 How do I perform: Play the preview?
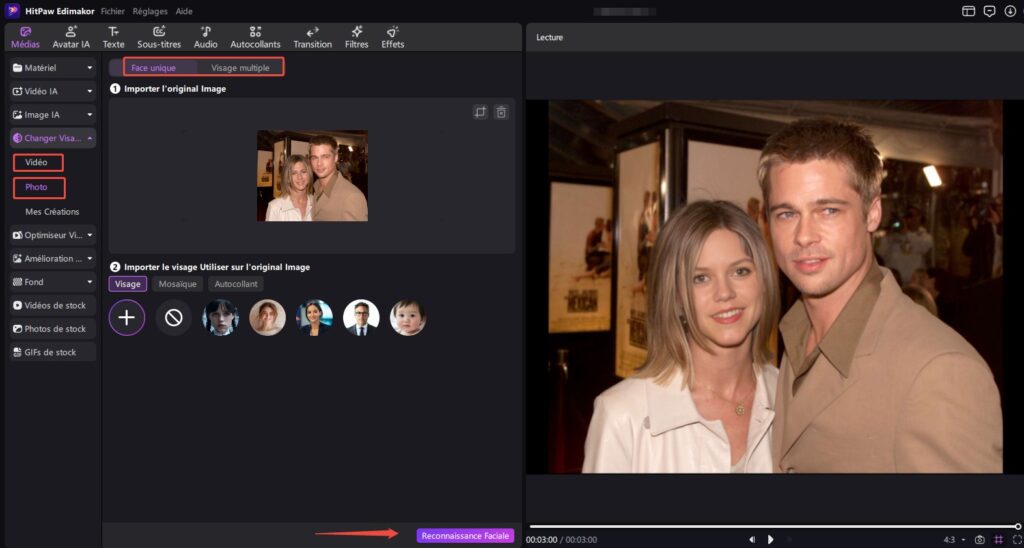(771, 540)
